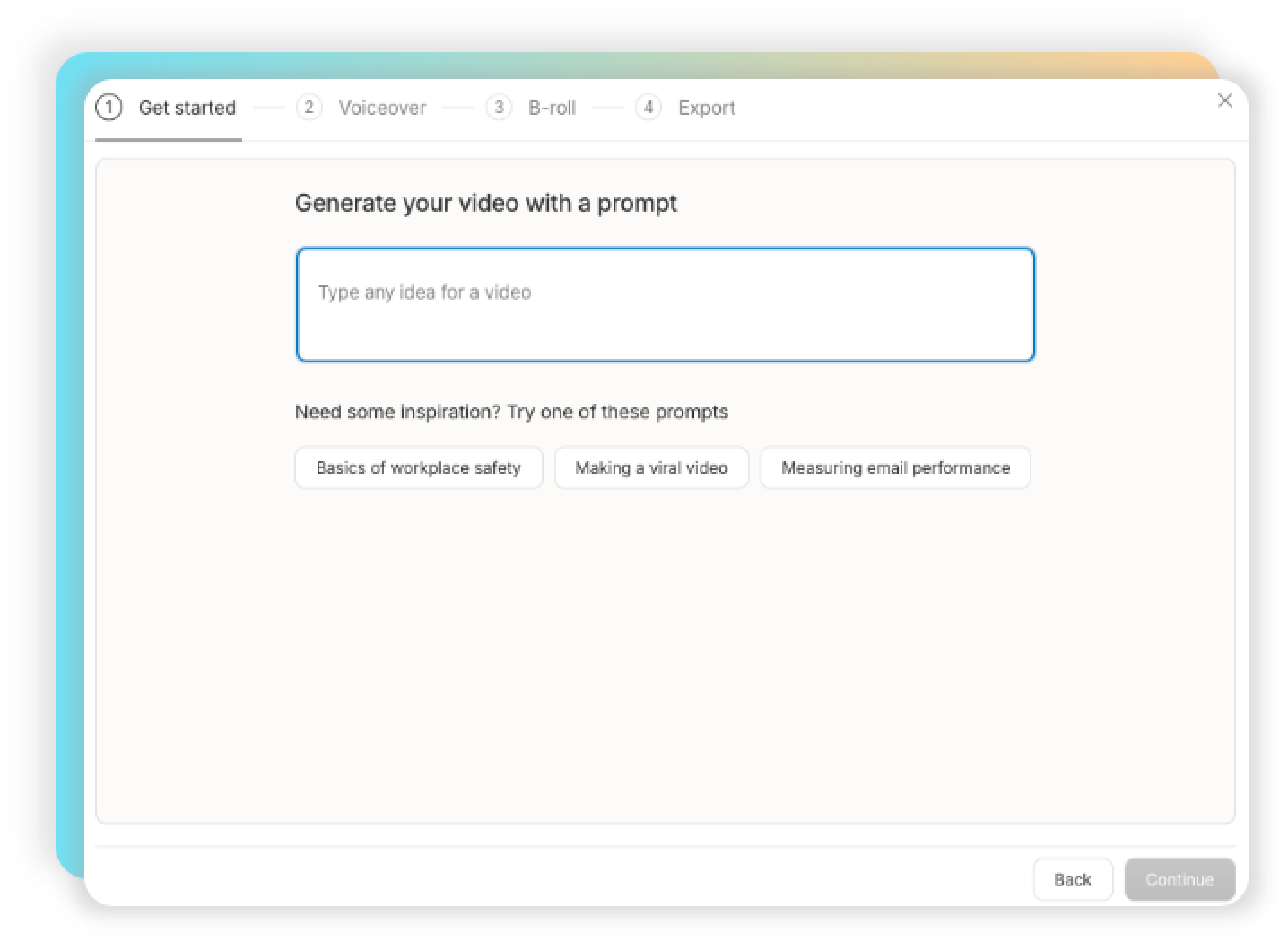This screenshot has height=942, width=1288.
Task: Click the dashed connector after Get started
Action: pyautogui.click(x=268, y=108)
